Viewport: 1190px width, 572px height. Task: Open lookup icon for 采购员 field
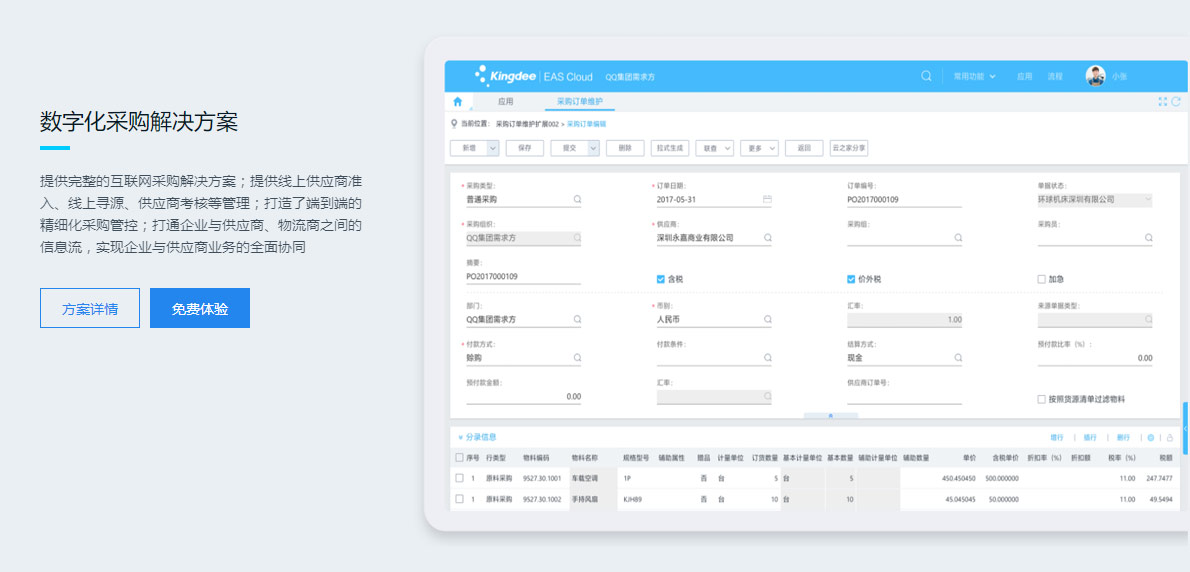pyautogui.click(x=1148, y=238)
